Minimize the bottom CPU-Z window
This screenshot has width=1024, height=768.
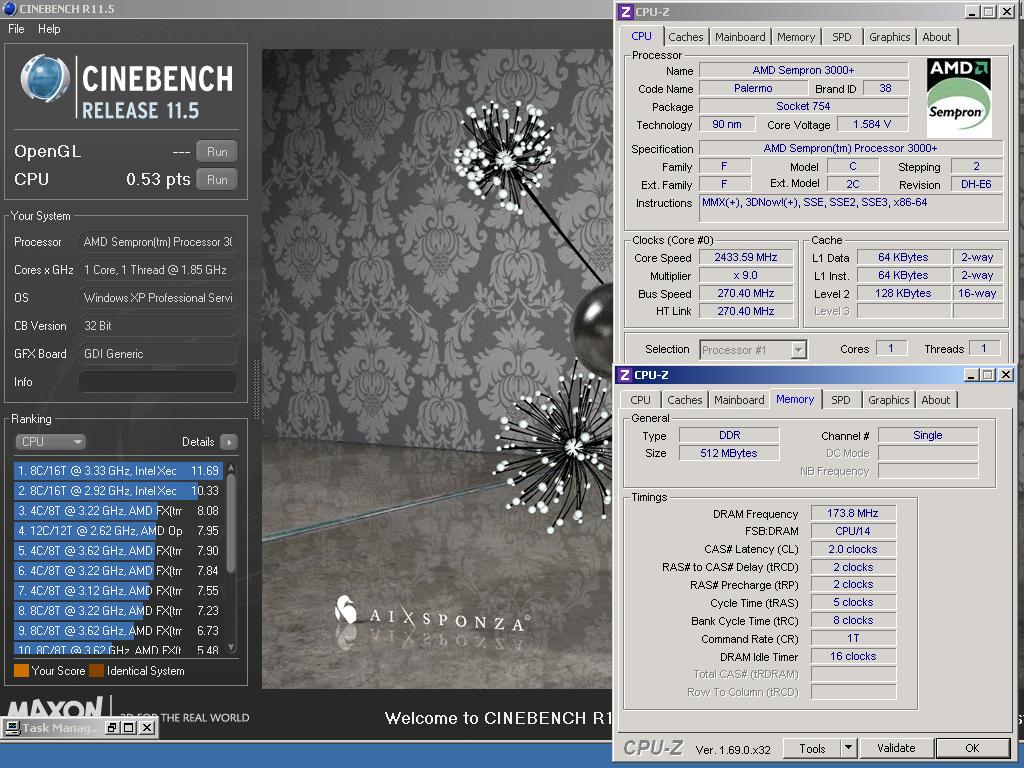click(x=971, y=375)
